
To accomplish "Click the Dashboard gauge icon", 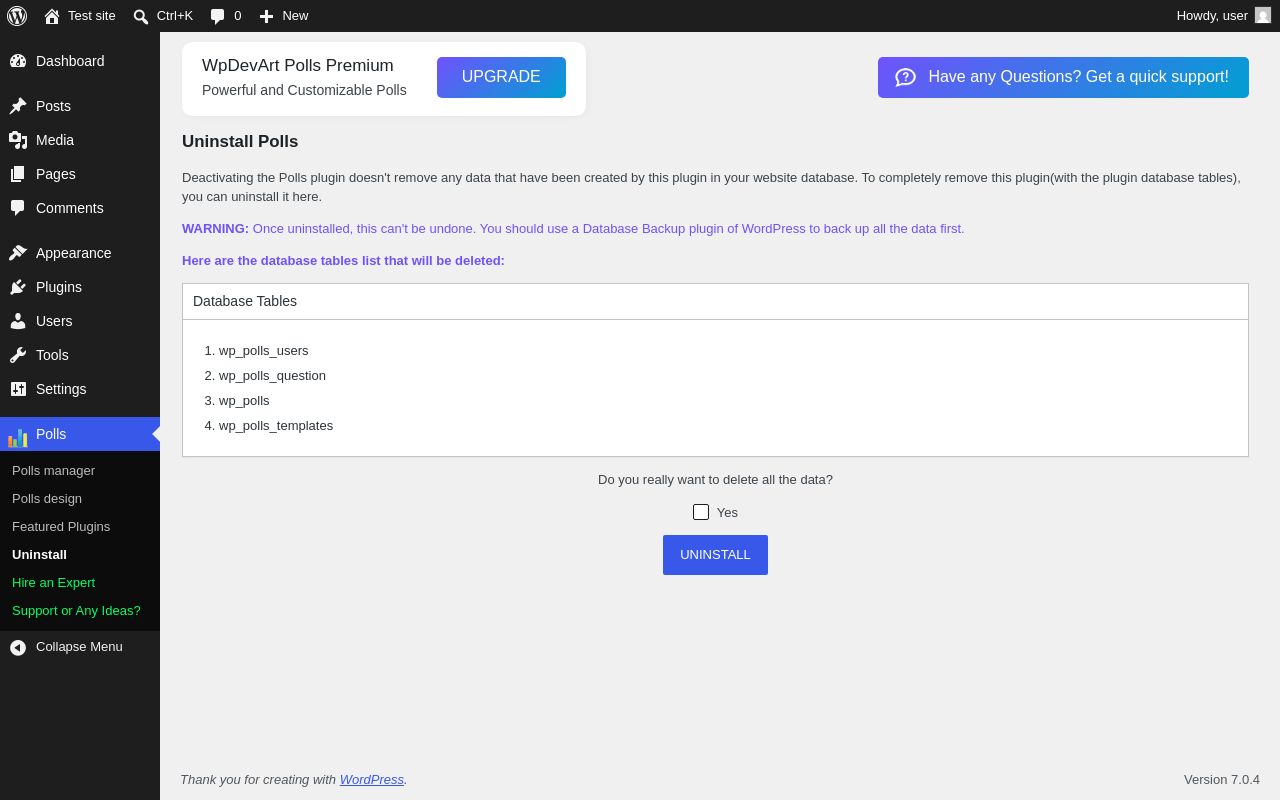I will [18, 61].
